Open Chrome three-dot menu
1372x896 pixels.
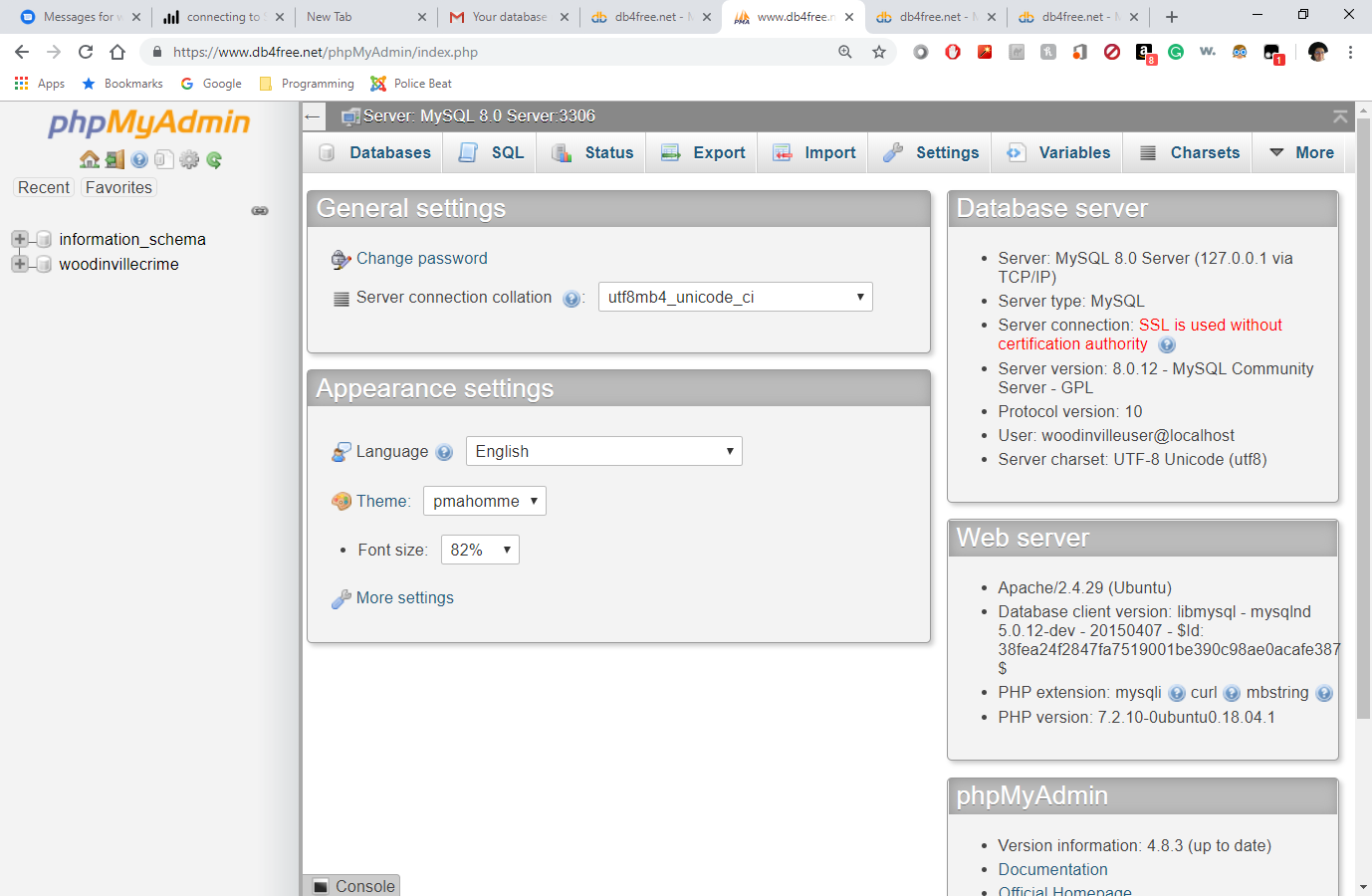pyautogui.click(x=1350, y=52)
